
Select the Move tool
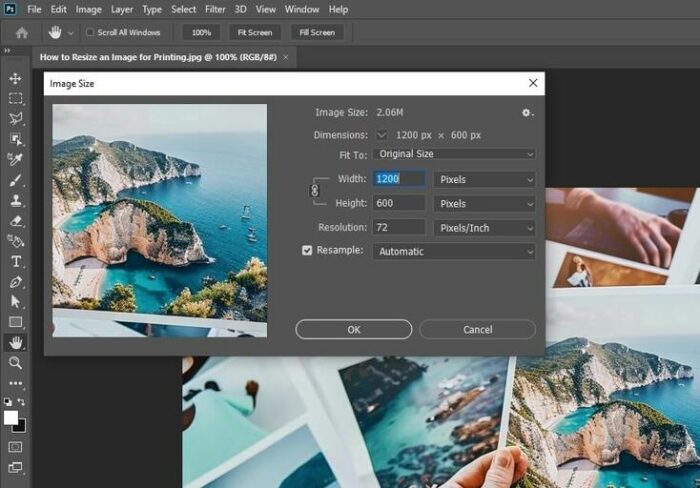(x=15, y=79)
